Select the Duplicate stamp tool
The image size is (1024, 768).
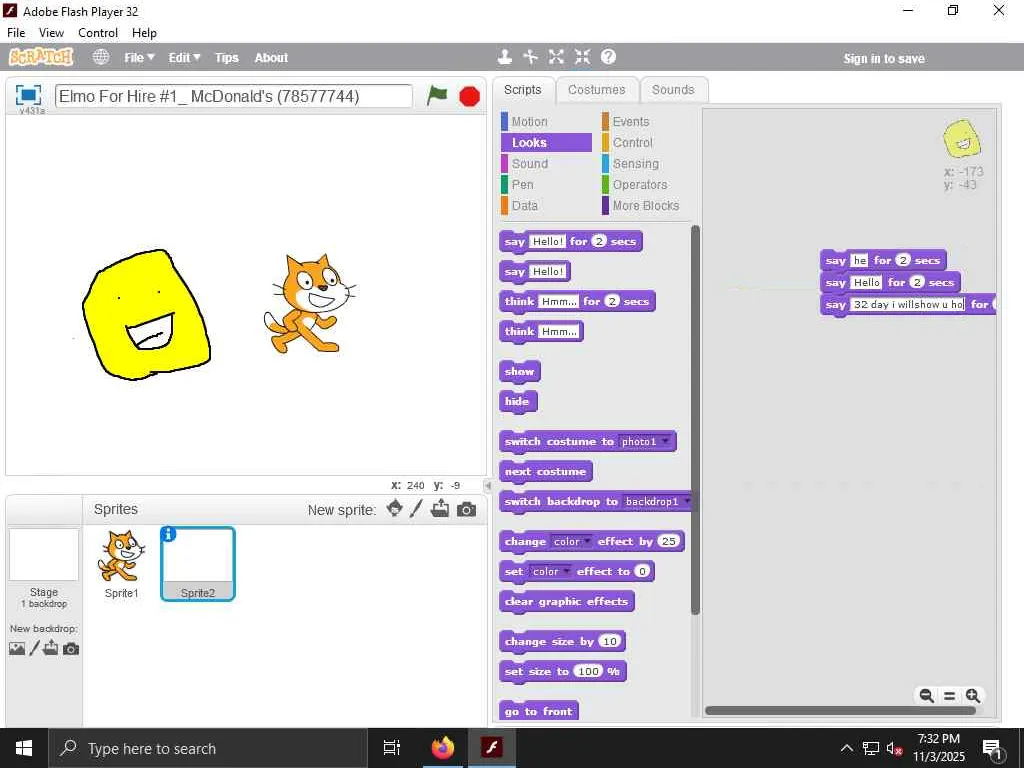click(504, 57)
